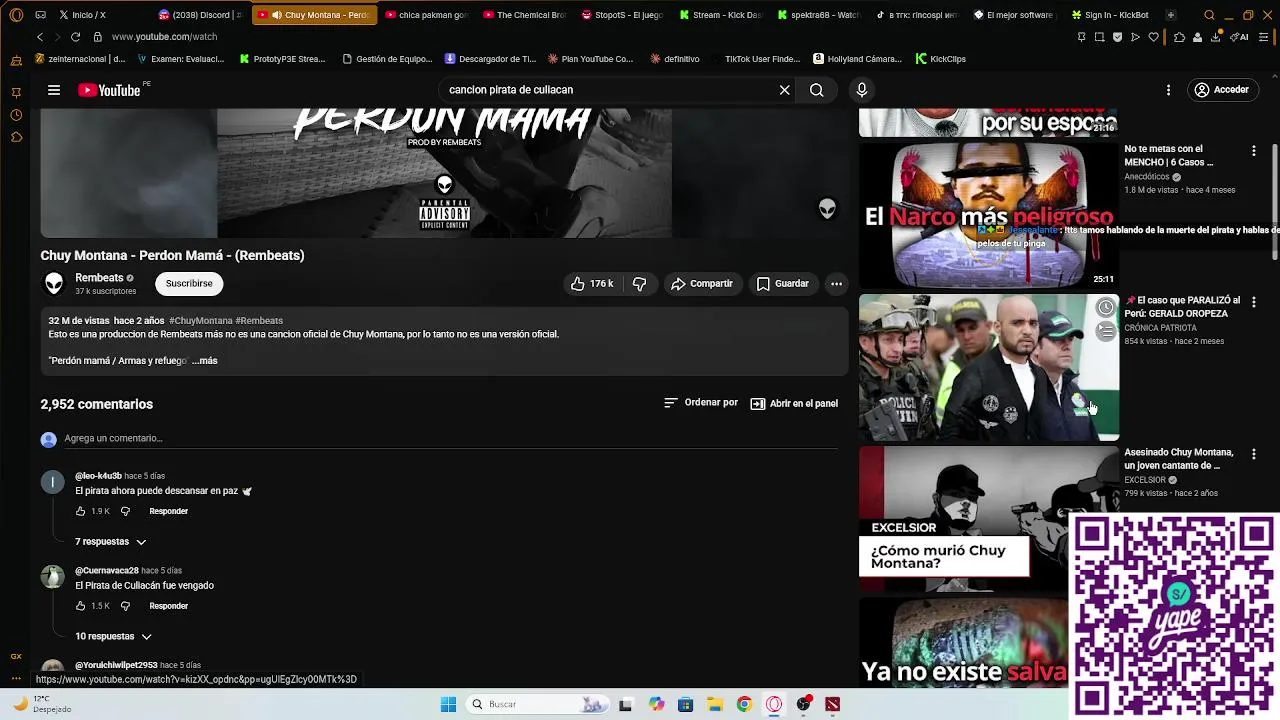The image size is (1280, 720).
Task: Open File Explorer from the taskbar
Action: tap(714, 704)
